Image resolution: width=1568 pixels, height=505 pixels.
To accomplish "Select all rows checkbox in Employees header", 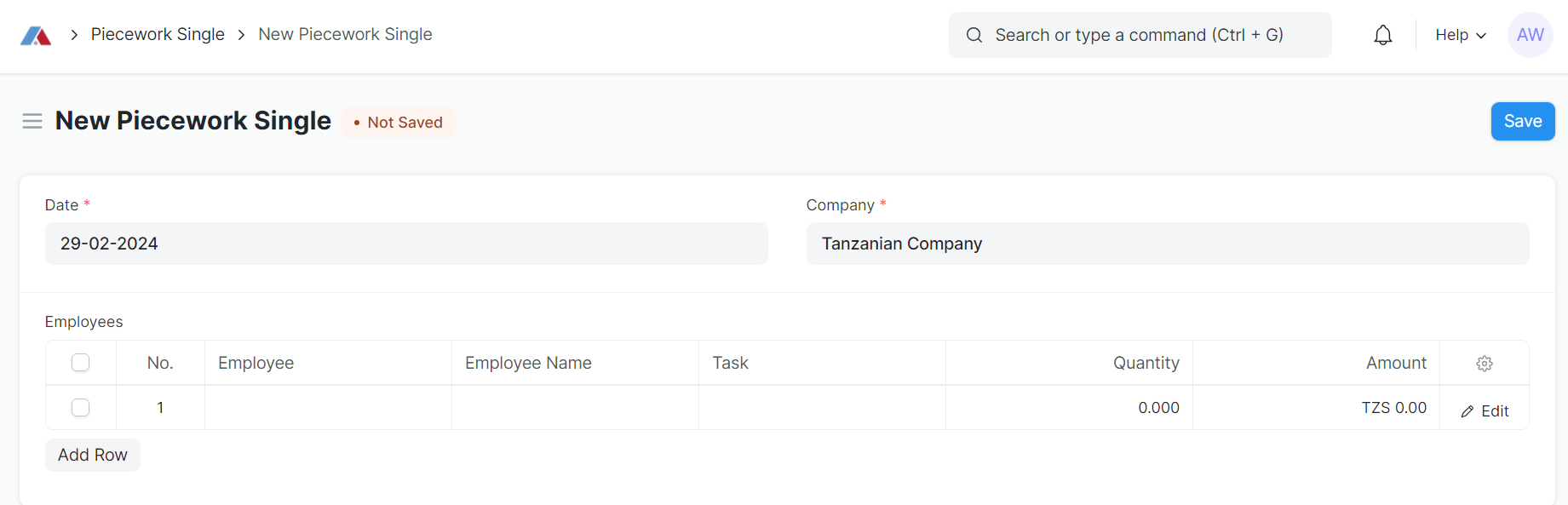I will 81,363.
